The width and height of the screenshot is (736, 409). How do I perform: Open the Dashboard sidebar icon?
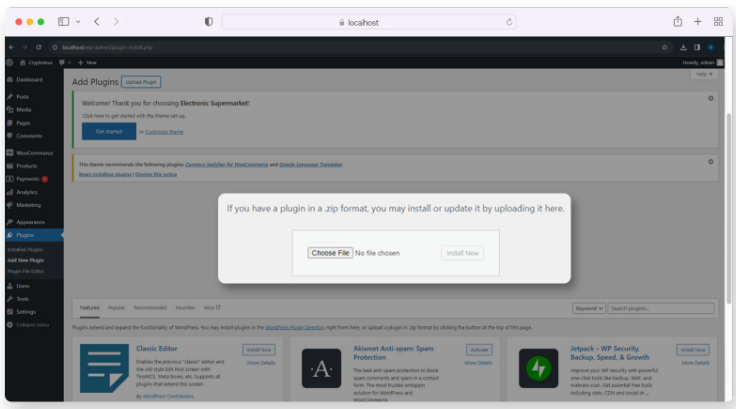coord(9,79)
